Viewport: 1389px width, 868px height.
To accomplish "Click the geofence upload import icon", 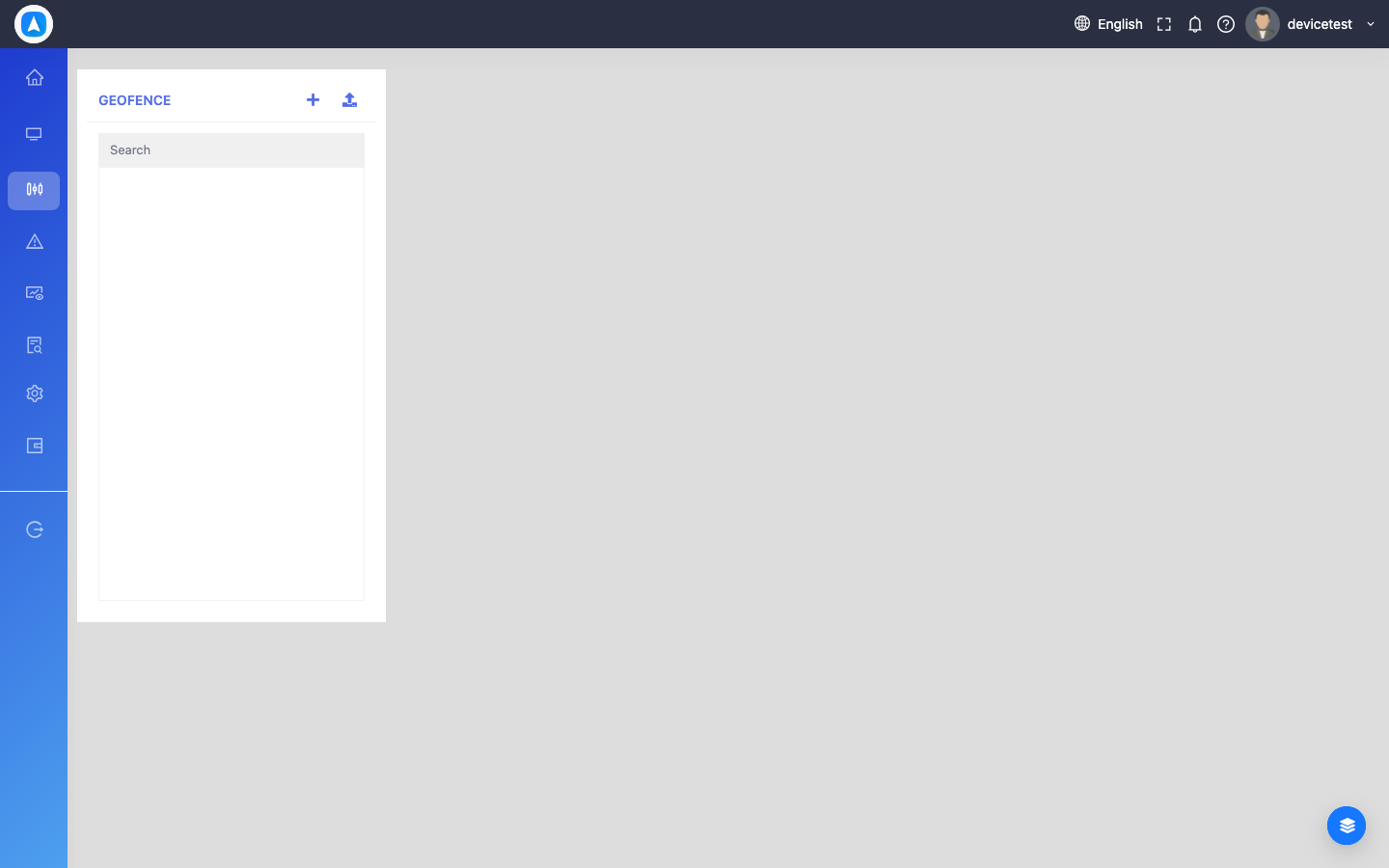I will coord(349,99).
